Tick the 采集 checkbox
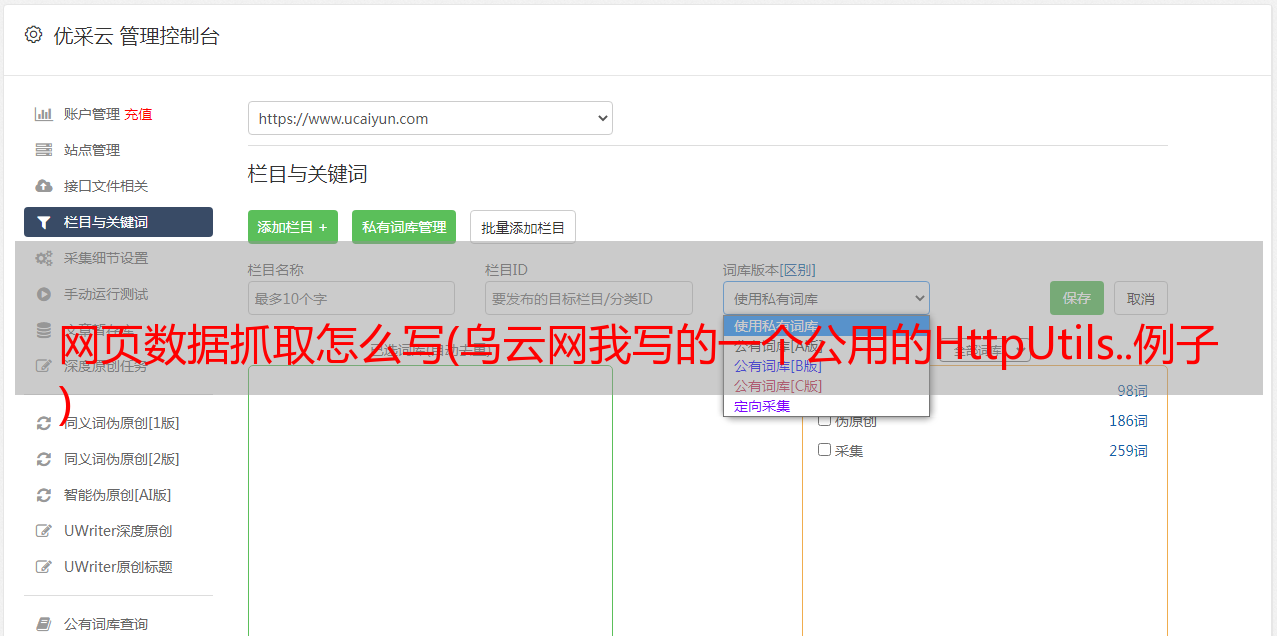This screenshot has height=636, width=1277. point(825,450)
